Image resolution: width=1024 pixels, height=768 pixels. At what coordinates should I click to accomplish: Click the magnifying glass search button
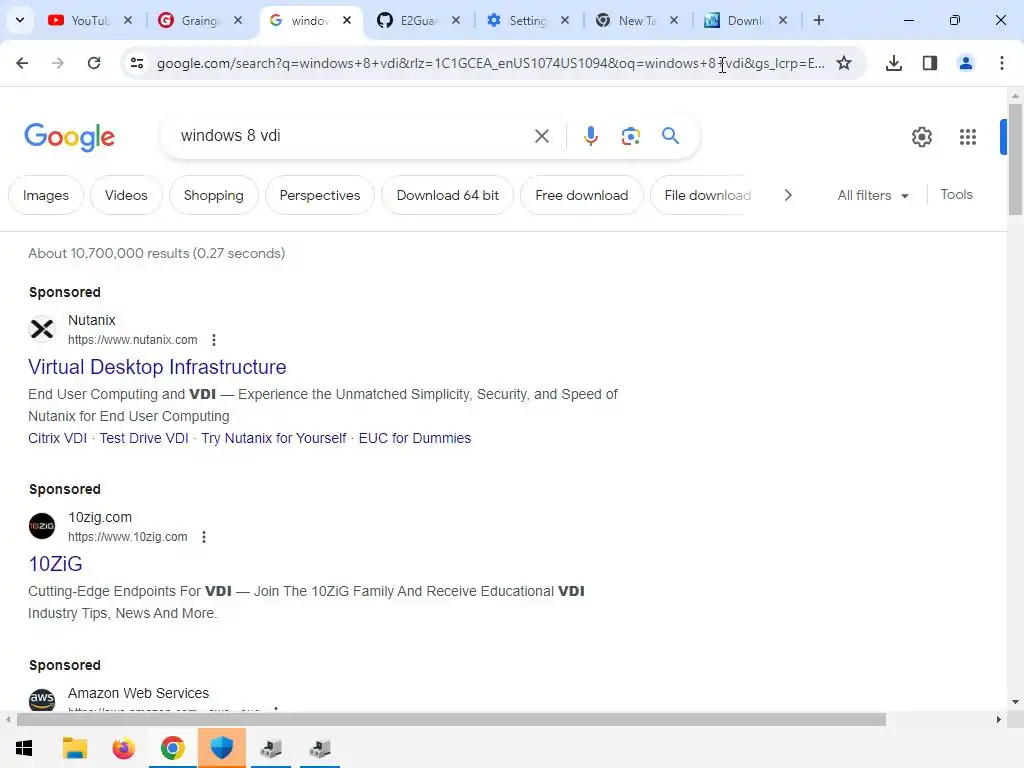click(x=670, y=136)
